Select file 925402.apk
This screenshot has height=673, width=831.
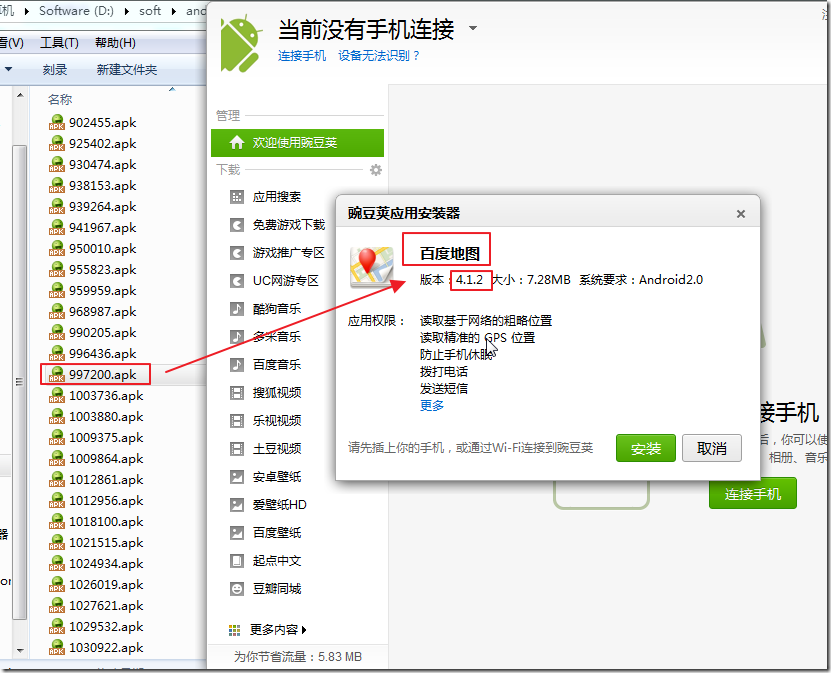pos(102,144)
